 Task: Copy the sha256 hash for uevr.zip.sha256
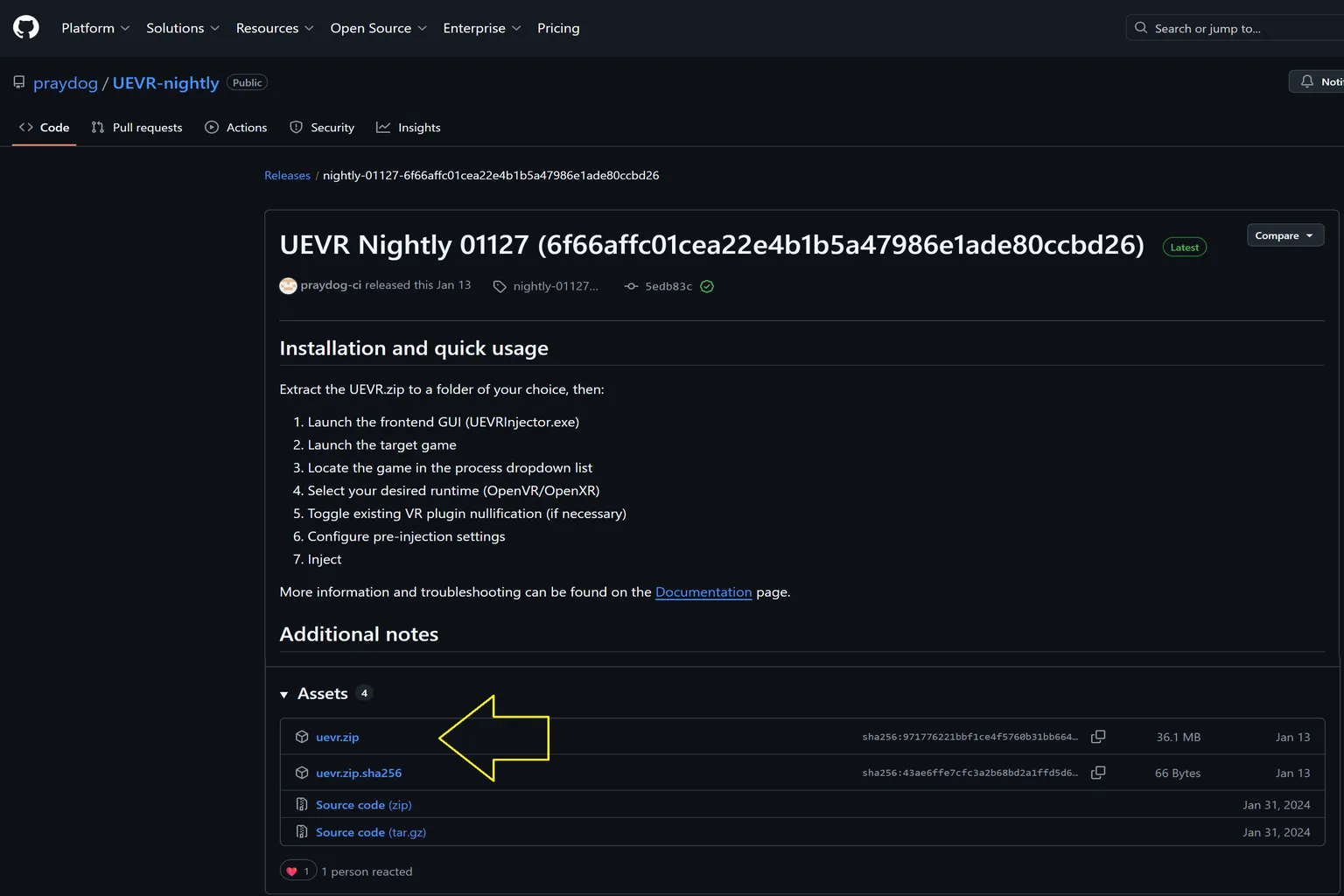[1098, 773]
